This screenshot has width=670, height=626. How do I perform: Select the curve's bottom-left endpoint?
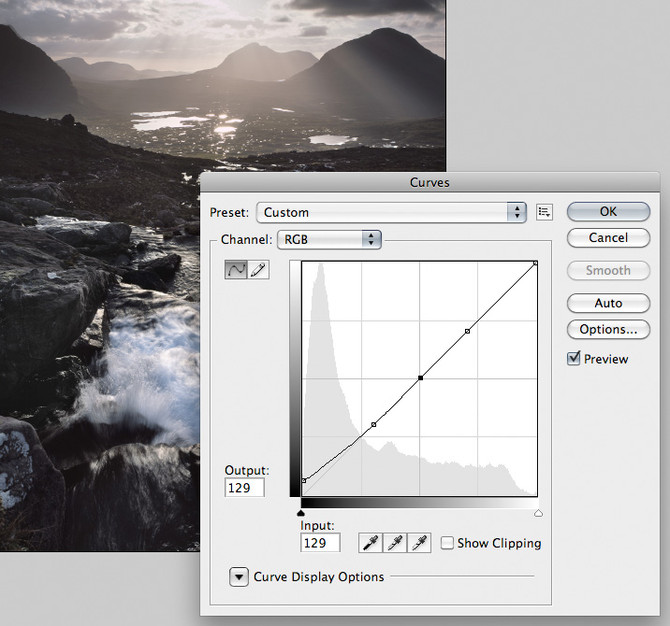point(304,480)
